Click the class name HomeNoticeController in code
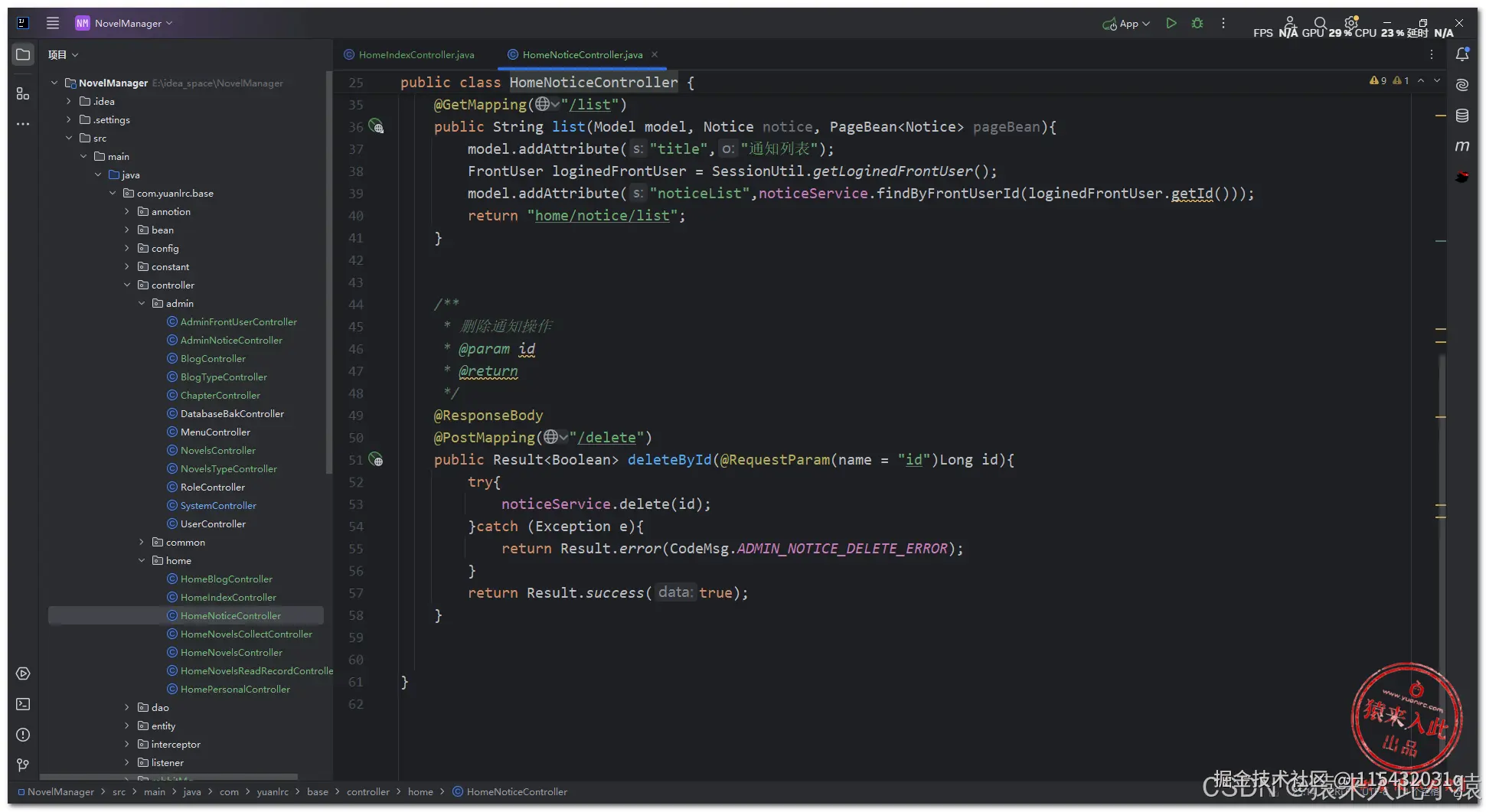This screenshot has width=1486, height=812. coord(593,82)
